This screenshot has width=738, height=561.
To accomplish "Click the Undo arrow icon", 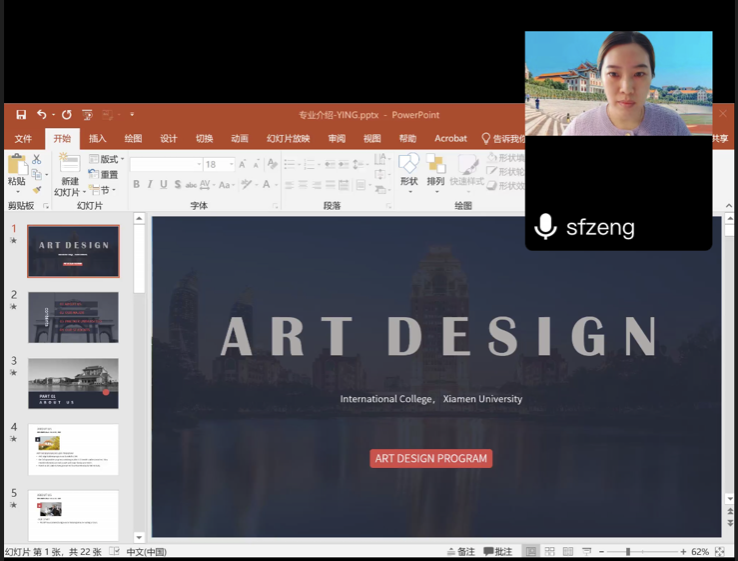I will coord(41,115).
